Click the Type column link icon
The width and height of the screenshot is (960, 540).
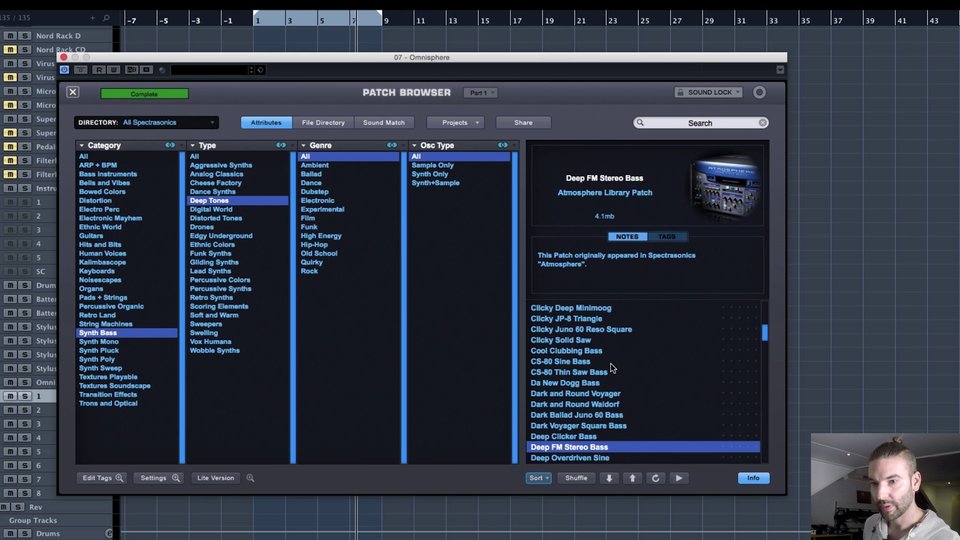coord(281,145)
